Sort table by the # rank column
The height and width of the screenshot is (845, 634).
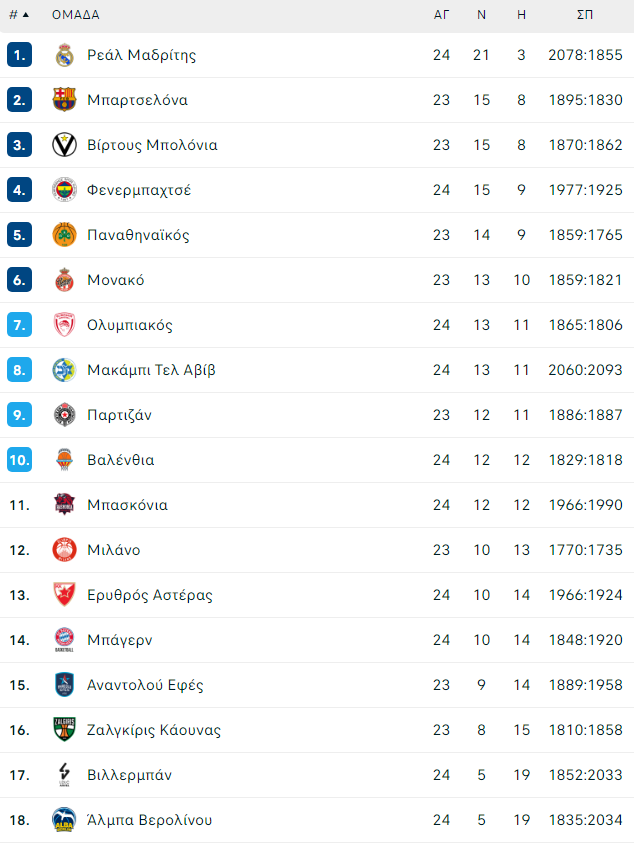point(19,15)
